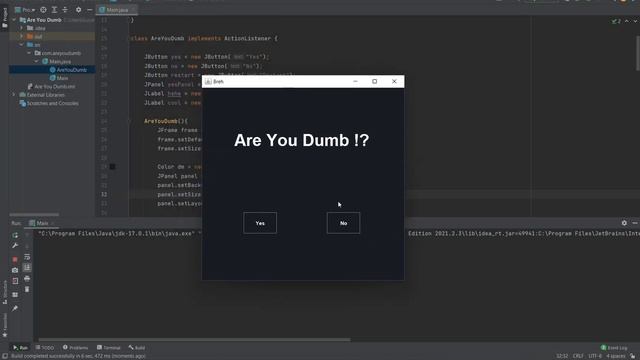Collapse the src folder
Screen dimensions: 640x360
22,44
